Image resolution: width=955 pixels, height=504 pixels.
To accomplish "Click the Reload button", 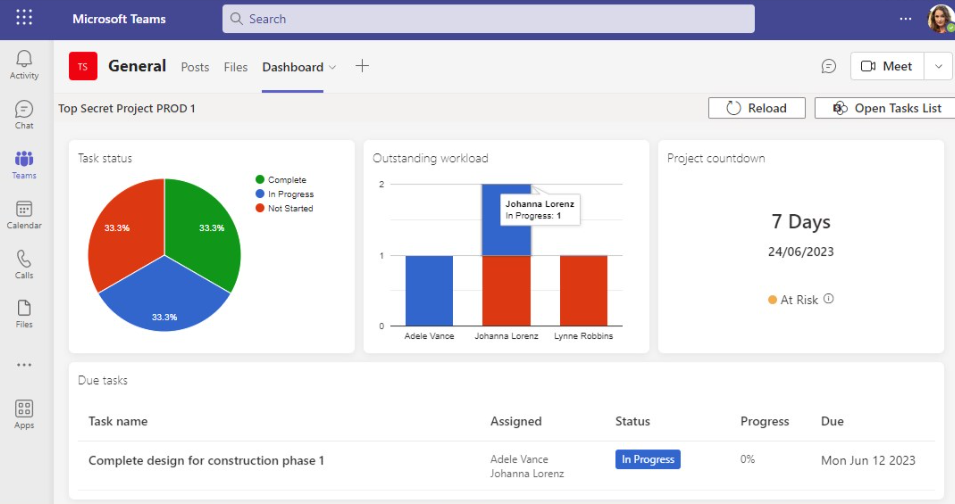I will (x=756, y=108).
